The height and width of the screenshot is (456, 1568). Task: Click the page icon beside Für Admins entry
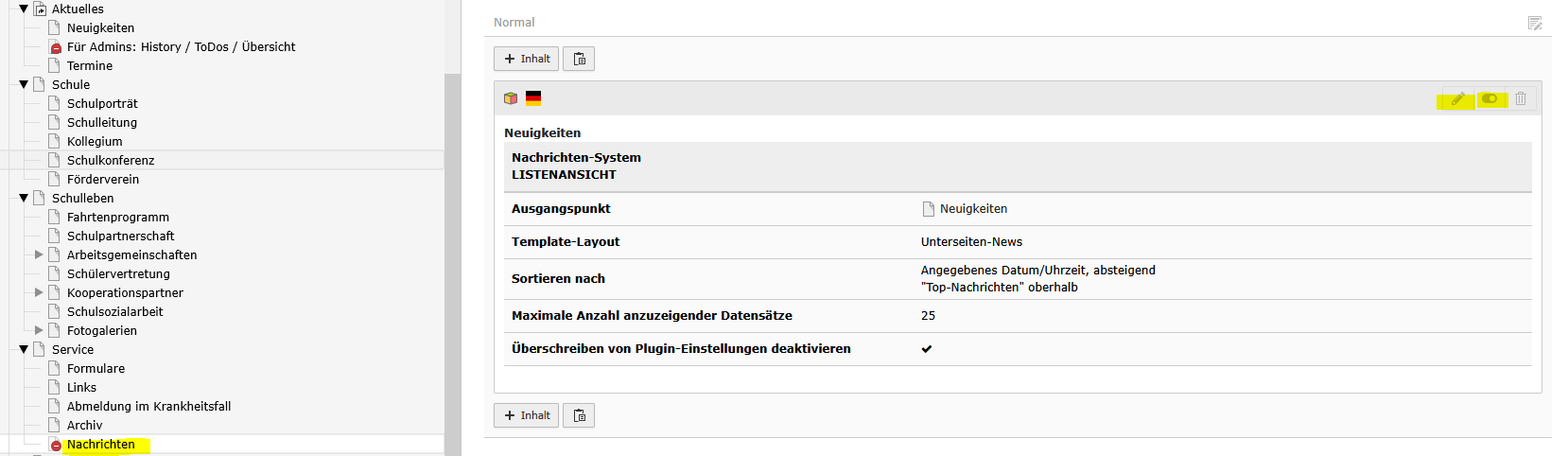pyautogui.click(x=55, y=47)
